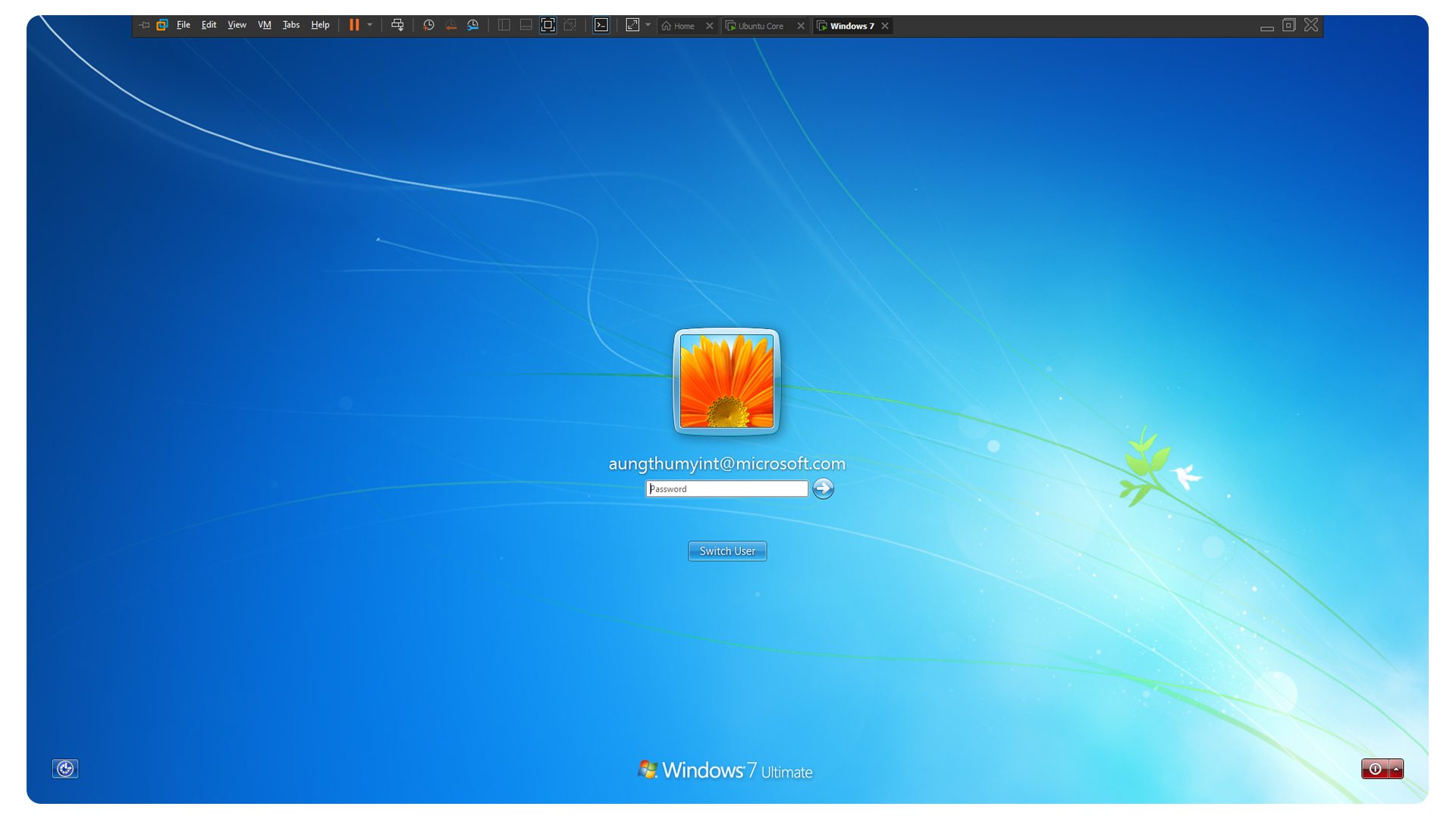The height and width of the screenshot is (819, 1456).
Task: Click the aungthumyint@microsoft.com username text
Action: 727,463
